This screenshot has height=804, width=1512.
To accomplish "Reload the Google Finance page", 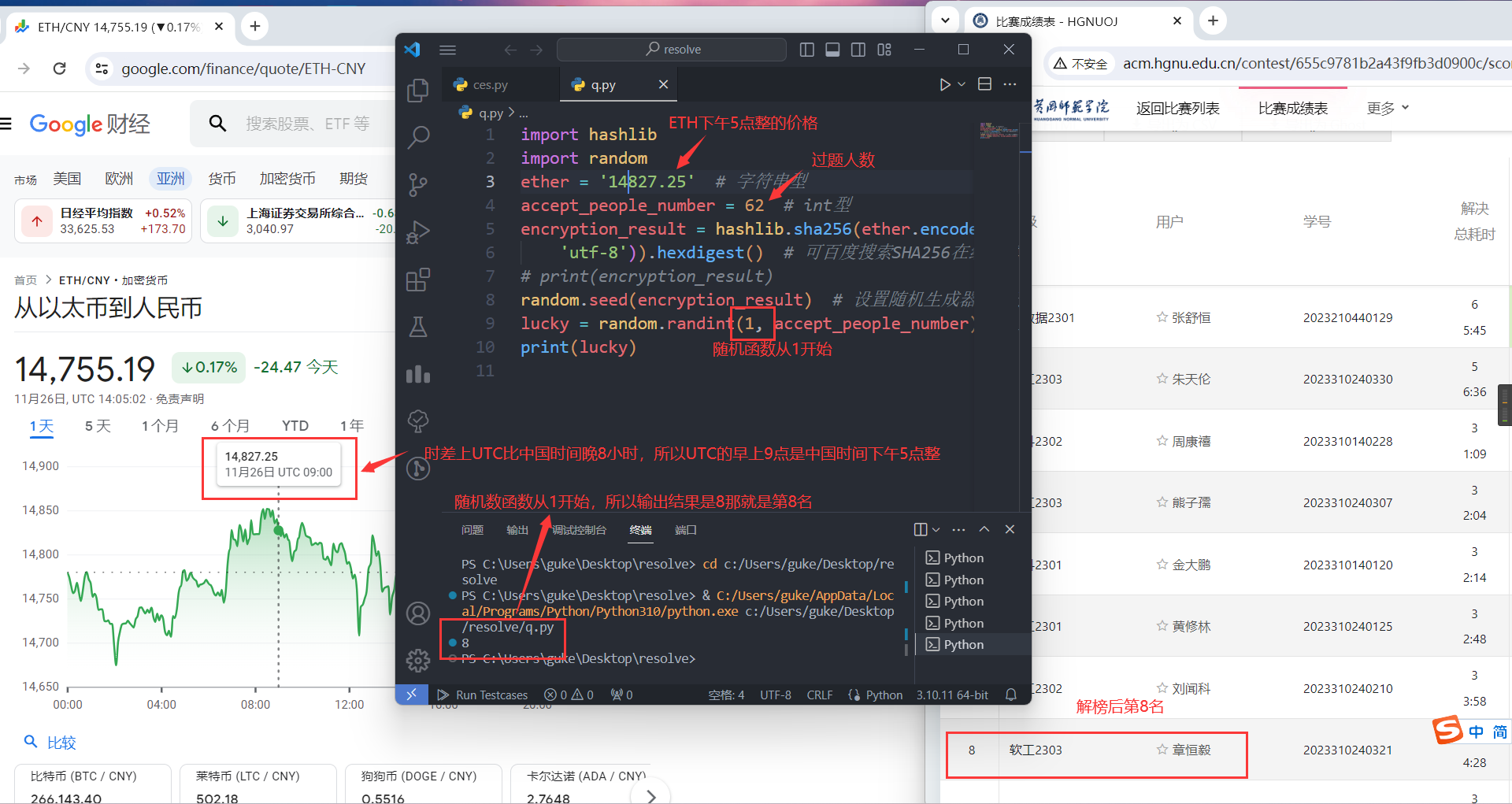I will [59, 69].
